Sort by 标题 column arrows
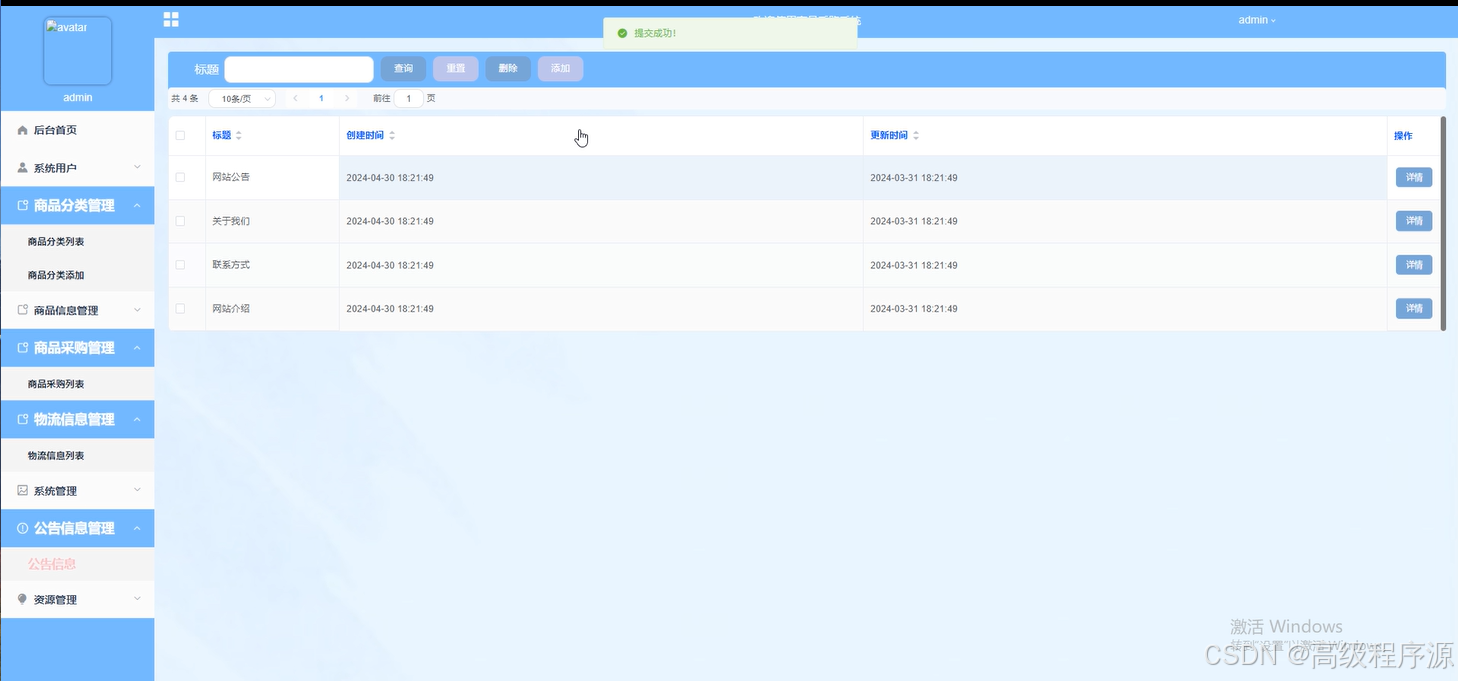1458x681 pixels. tap(238, 135)
